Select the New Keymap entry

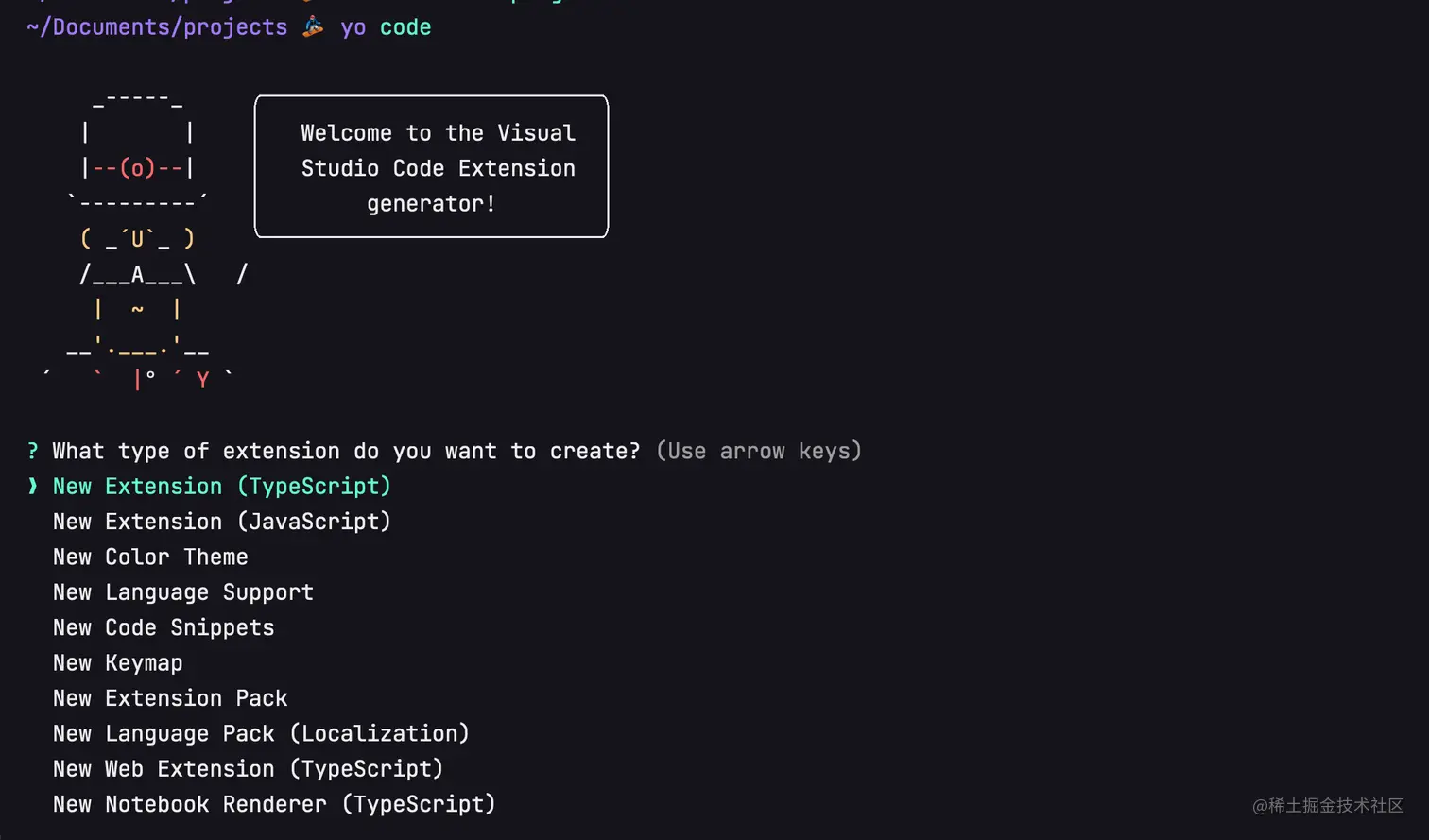click(x=117, y=663)
